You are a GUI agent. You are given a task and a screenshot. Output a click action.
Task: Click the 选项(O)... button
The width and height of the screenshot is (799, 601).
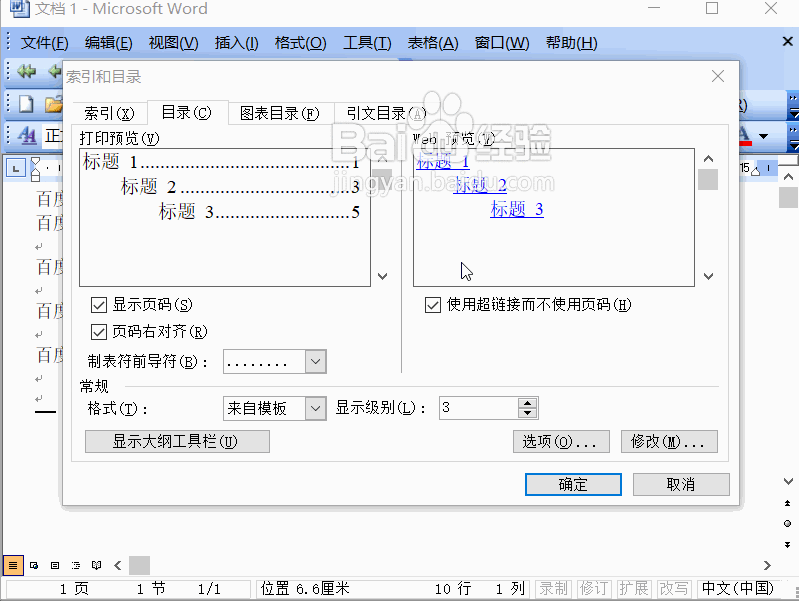(561, 441)
